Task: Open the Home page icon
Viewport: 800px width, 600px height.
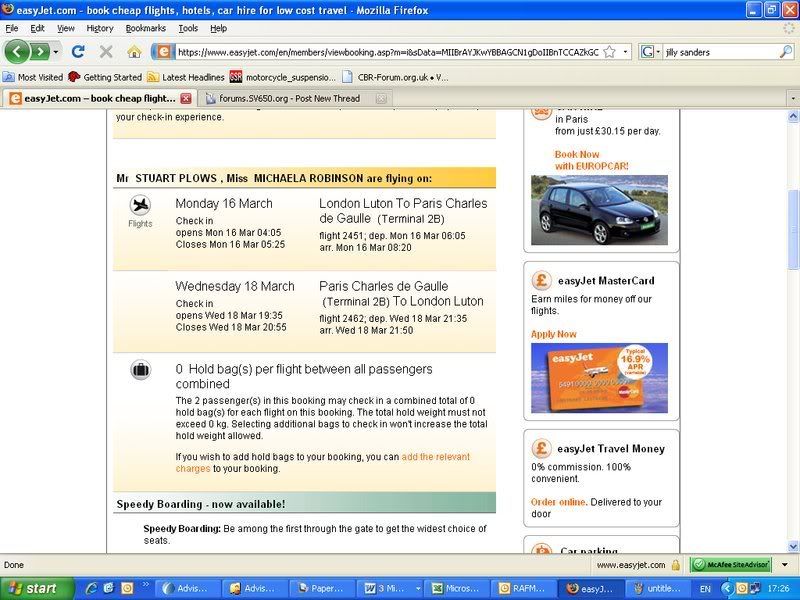Action: pos(134,52)
